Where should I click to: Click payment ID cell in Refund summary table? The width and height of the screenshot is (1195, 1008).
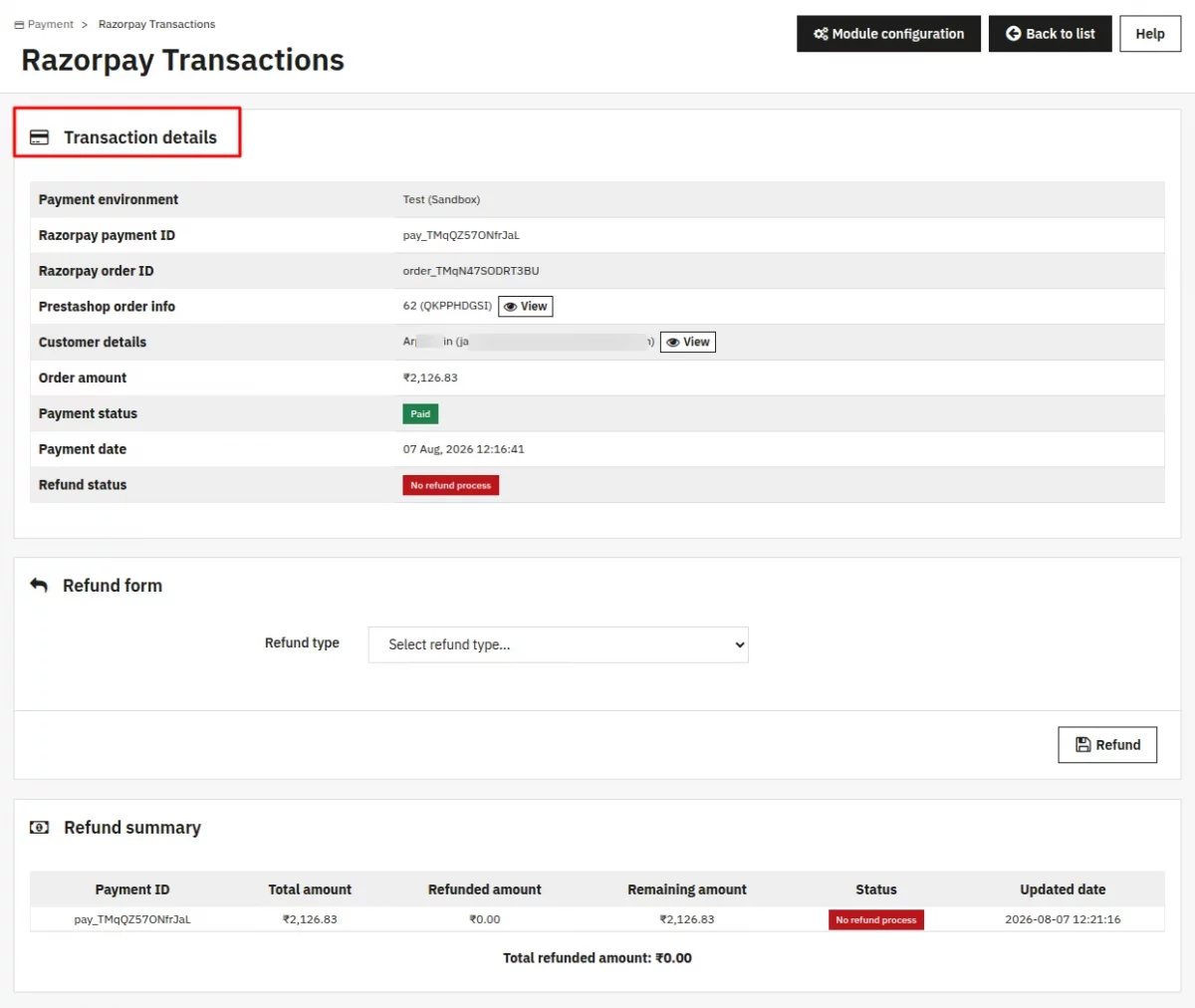(132, 920)
